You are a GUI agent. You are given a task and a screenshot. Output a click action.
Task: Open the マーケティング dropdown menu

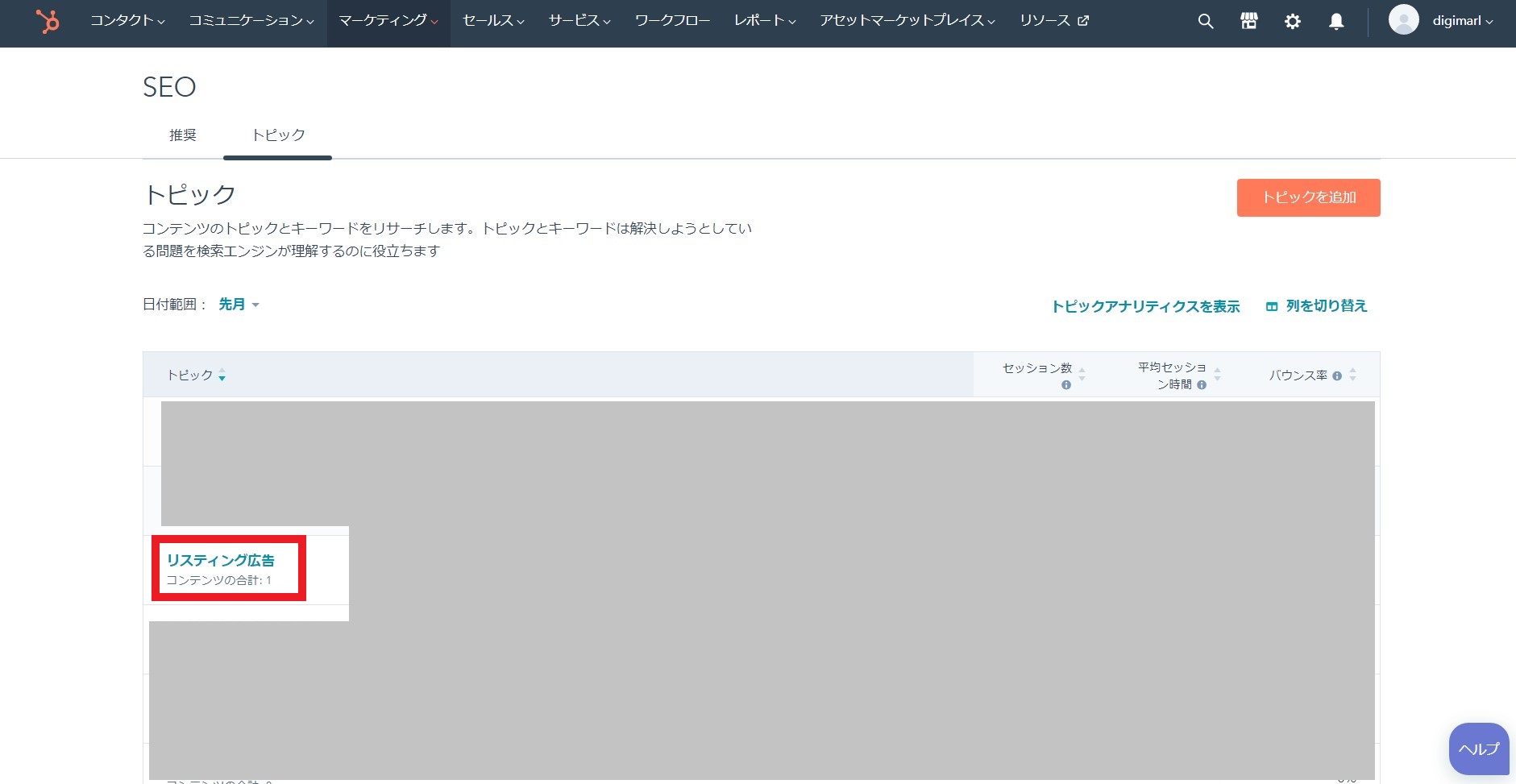(x=388, y=21)
